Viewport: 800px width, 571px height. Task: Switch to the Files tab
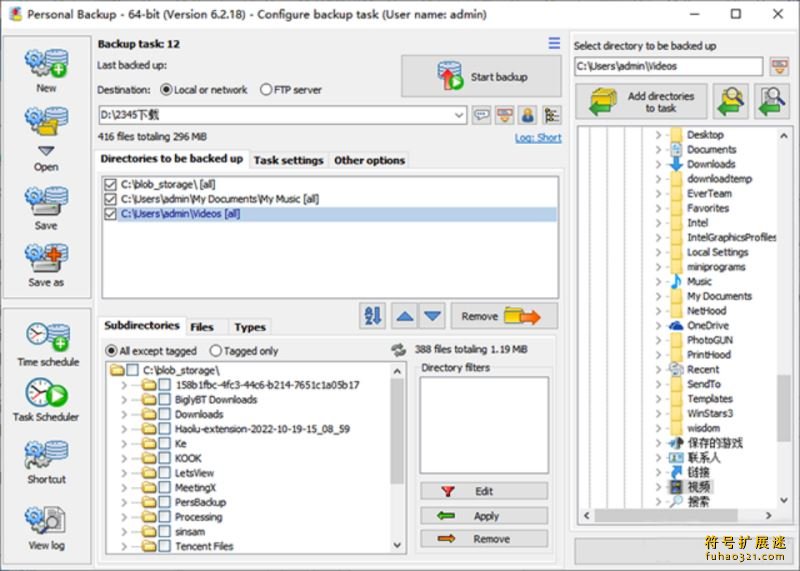pos(202,327)
